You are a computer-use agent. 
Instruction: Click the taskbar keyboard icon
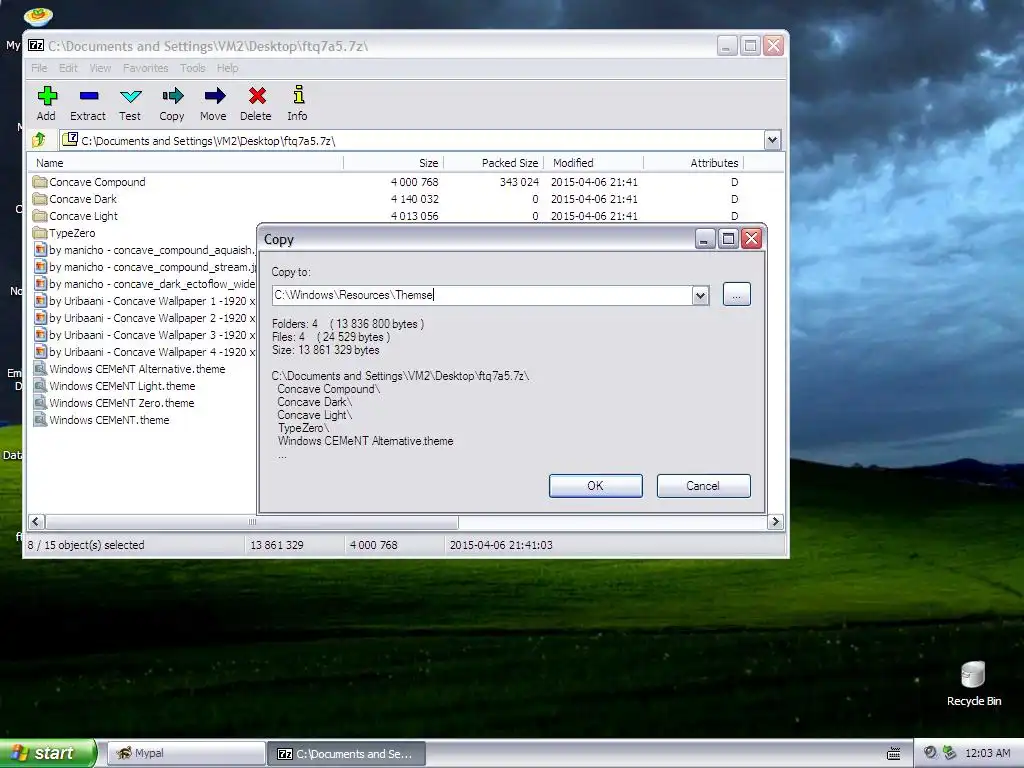pyautogui.click(x=893, y=754)
